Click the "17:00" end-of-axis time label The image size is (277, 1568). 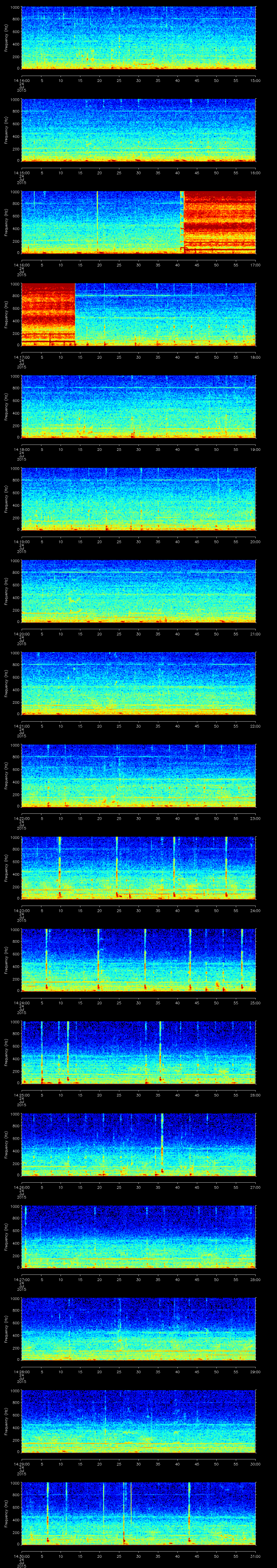tap(256, 265)
